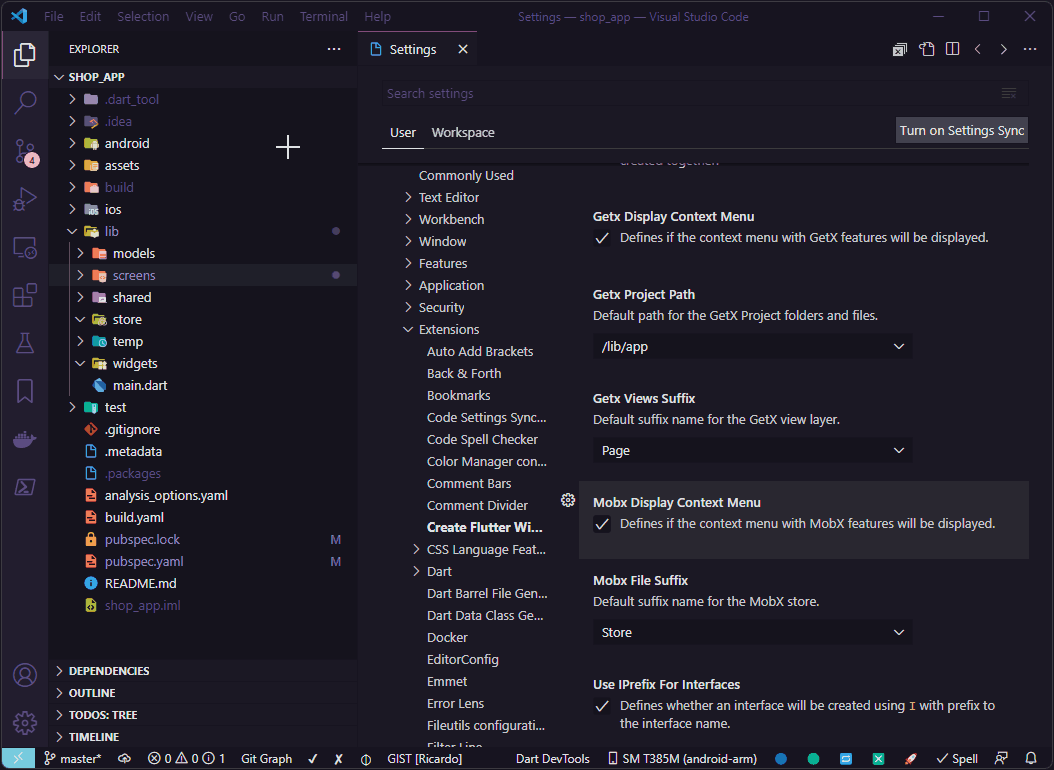This screenshot has height=770, width=1054.
Task: Click the cloud publish icon in status bar
Action: [124, 759]
